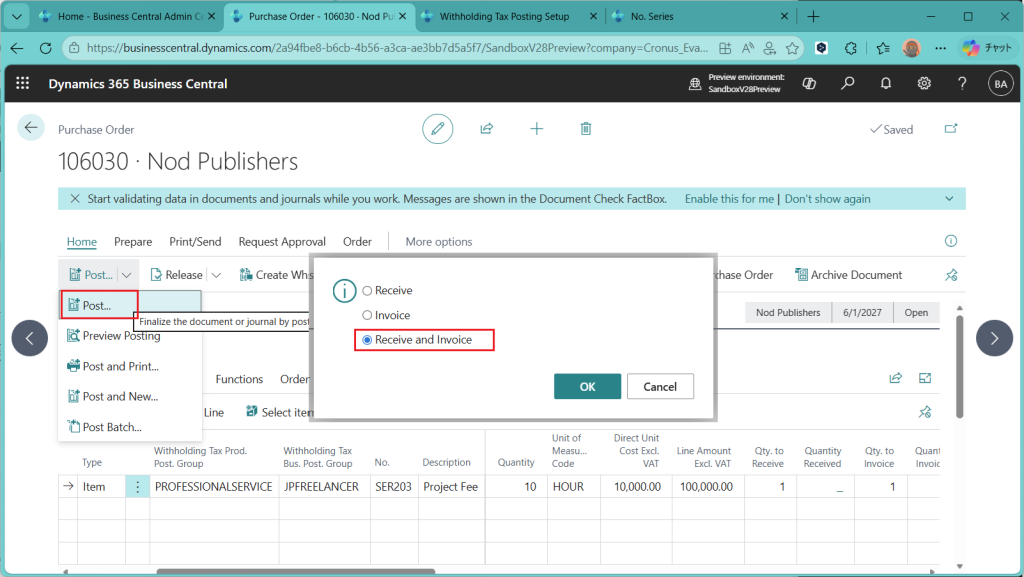Image resolution: width=1024 pixels, height=577 pixels.
Task: Select Preview Posting from the menu
Action: (x=121, y=336)
